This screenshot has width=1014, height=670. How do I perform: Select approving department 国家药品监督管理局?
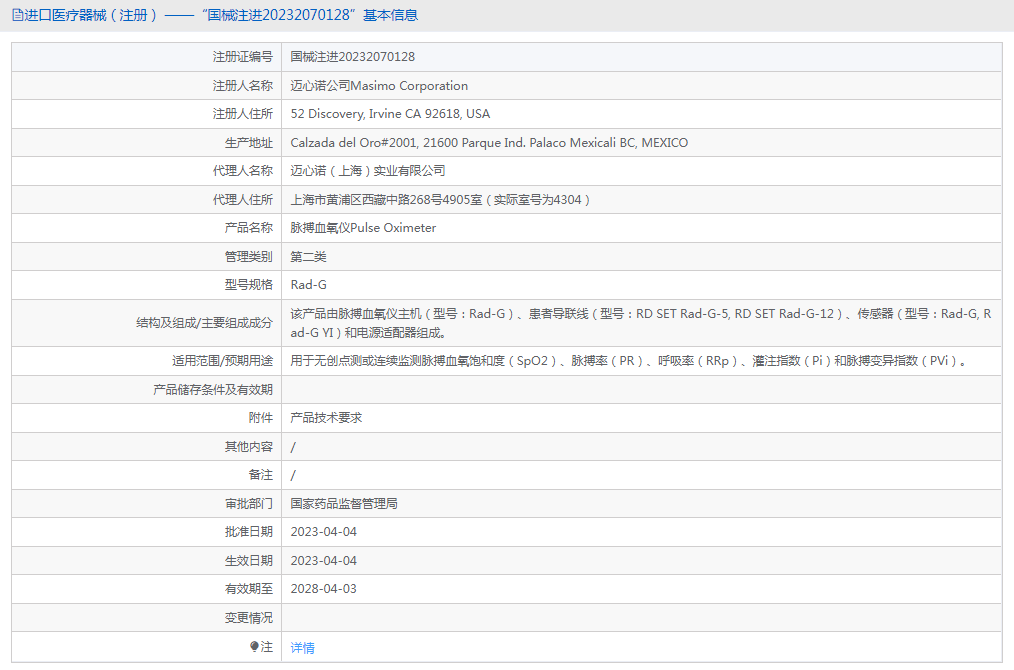coord(343,503)
